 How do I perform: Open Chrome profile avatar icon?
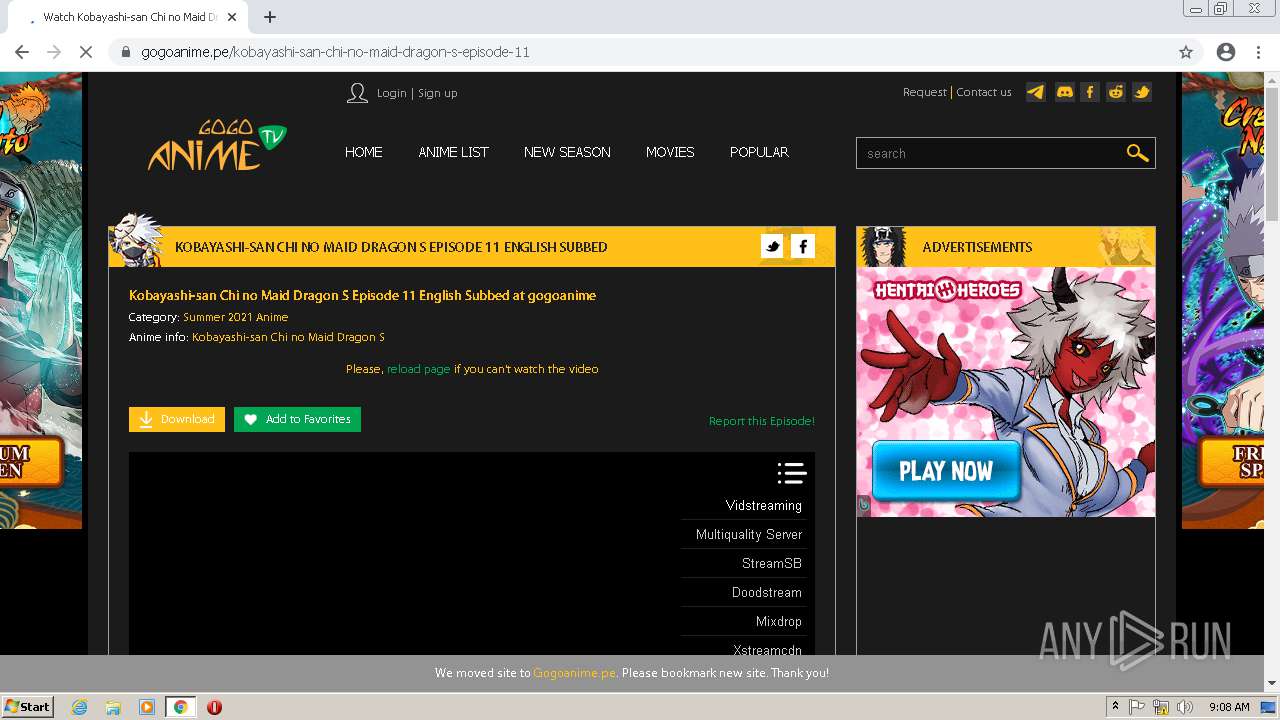1226,52
